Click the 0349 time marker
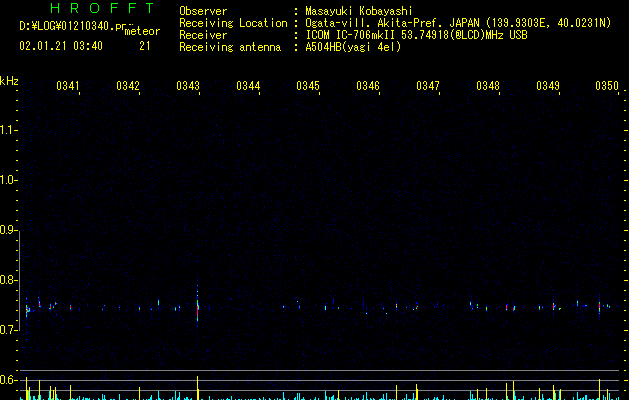Image resolution: width=629 pixels, height=400 pixels. coord(548,86)
